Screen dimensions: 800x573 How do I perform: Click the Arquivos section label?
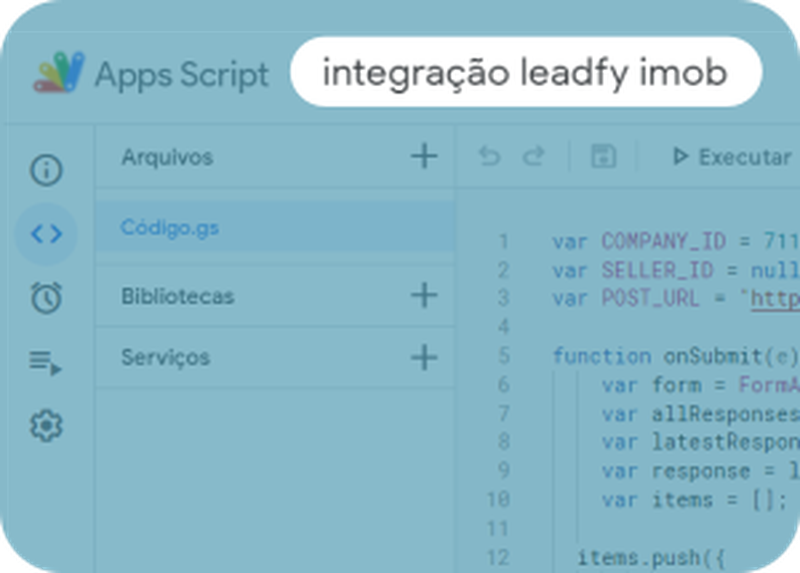click(x=167, y=157)
